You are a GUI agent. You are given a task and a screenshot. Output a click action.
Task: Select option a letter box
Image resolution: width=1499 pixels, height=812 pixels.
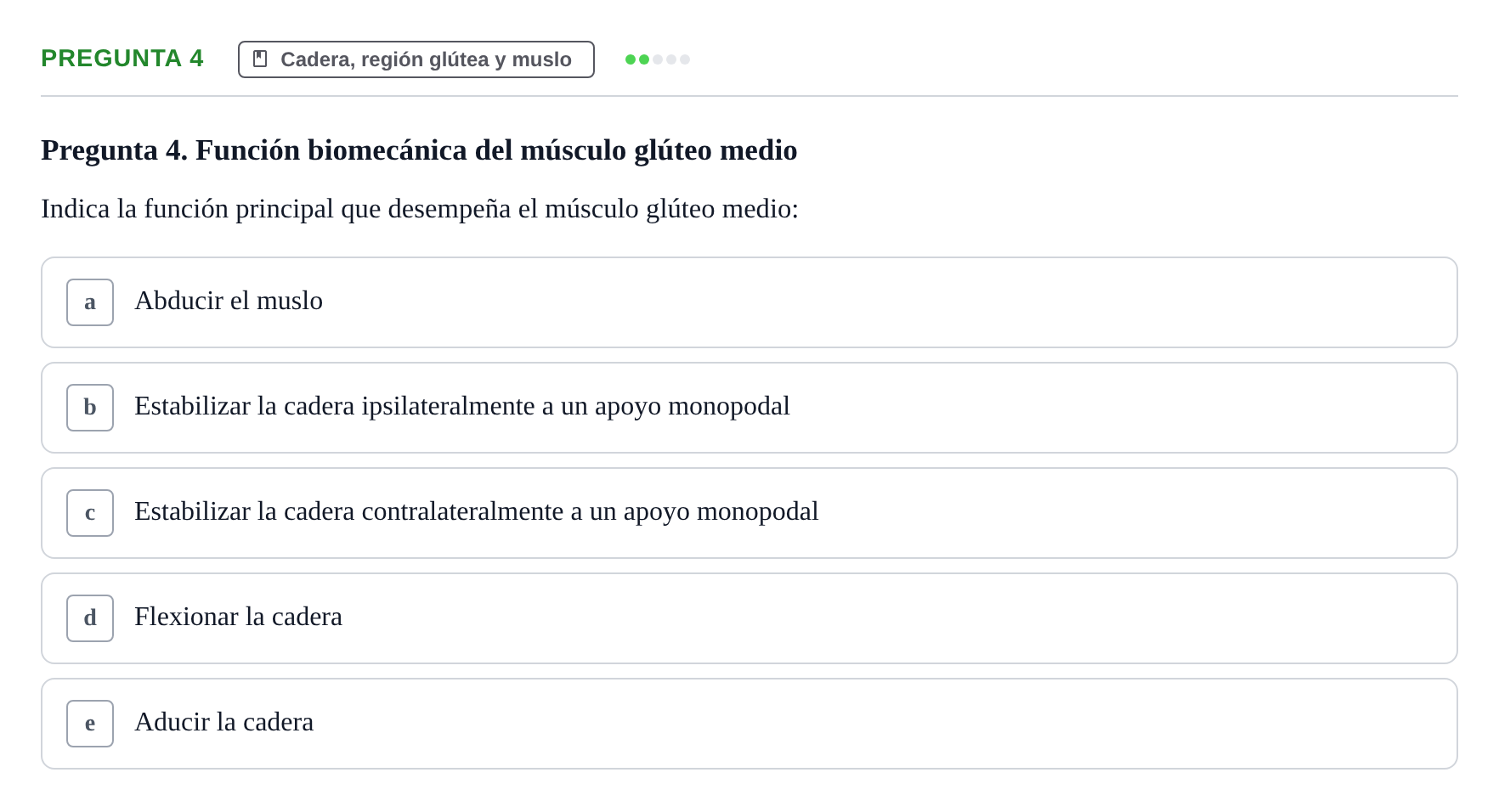90,302
